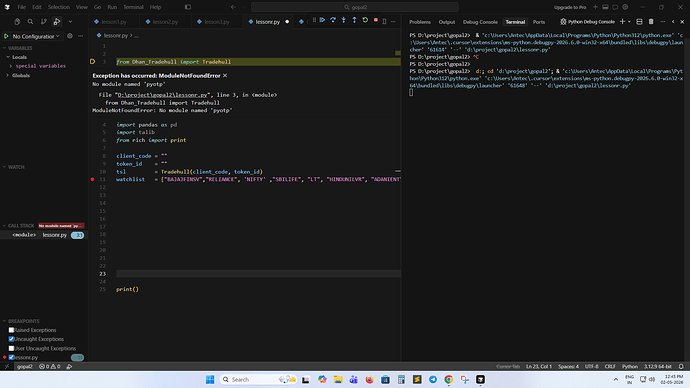Go back with the navigation arrow
Viewport: 690px width, 388px height.
pyautogui.click(x=233, y=7)
